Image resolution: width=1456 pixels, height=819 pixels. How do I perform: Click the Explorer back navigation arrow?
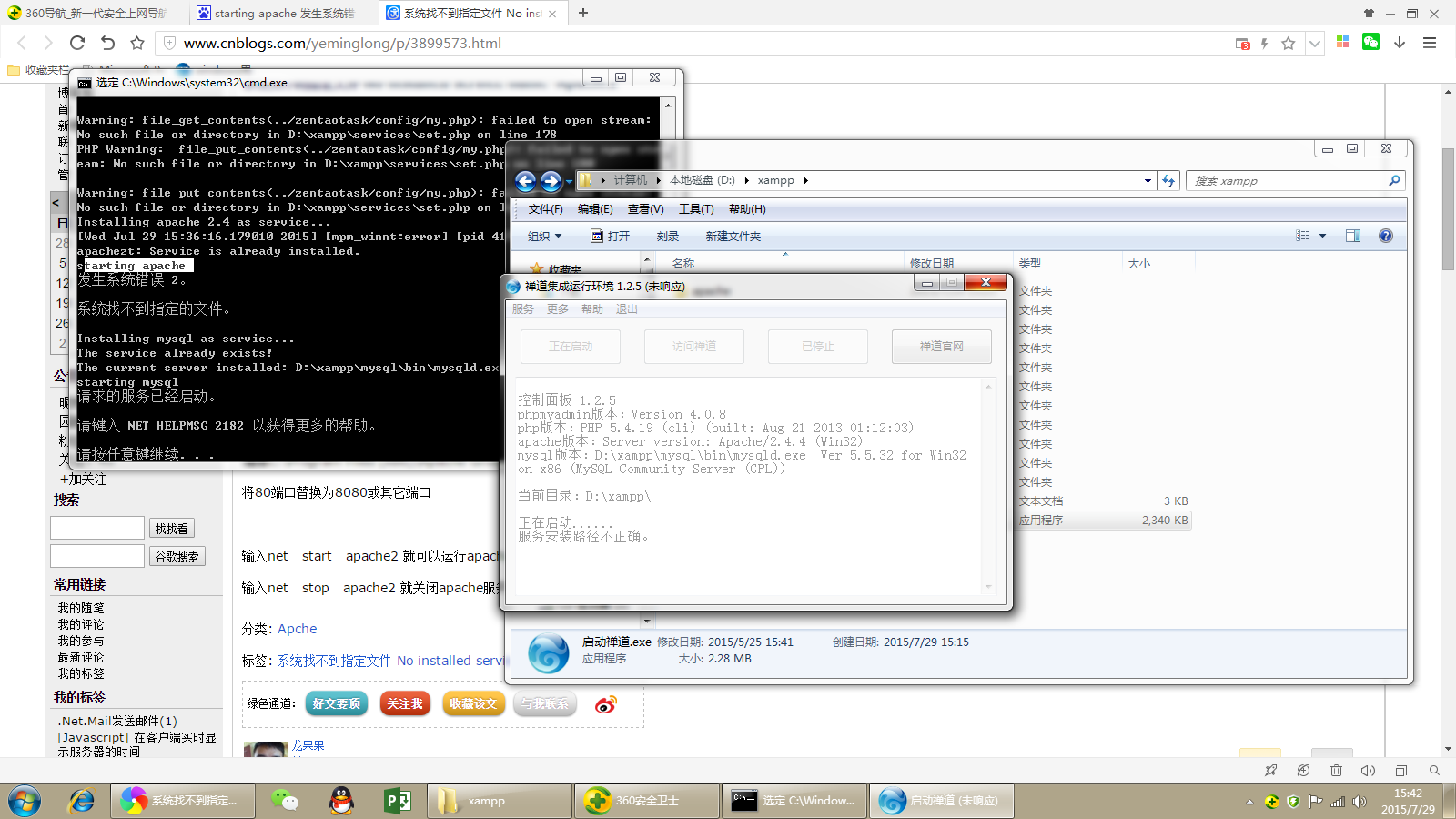click(x=526, y=181)
